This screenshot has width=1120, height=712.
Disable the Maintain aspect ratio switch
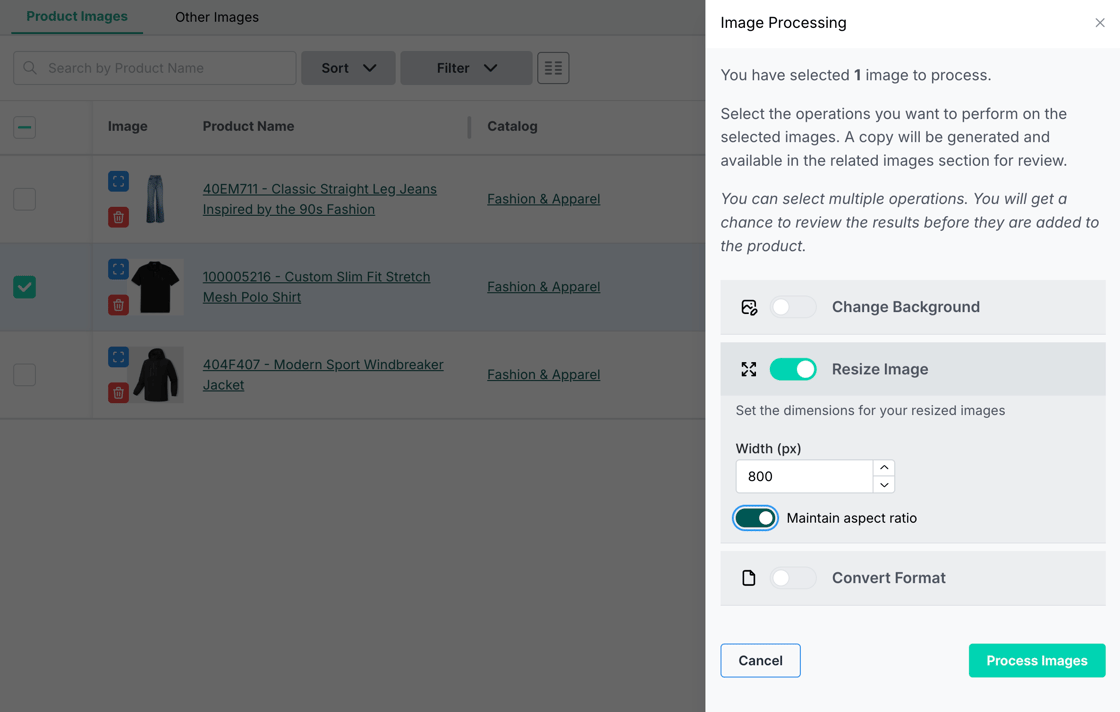click(755, 518)
